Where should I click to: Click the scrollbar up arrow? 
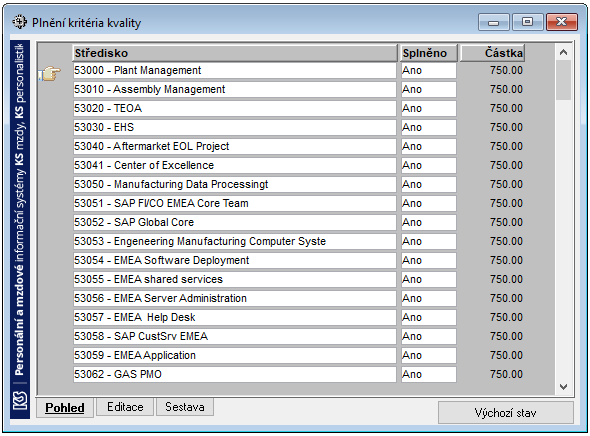[x=563, y=53]
